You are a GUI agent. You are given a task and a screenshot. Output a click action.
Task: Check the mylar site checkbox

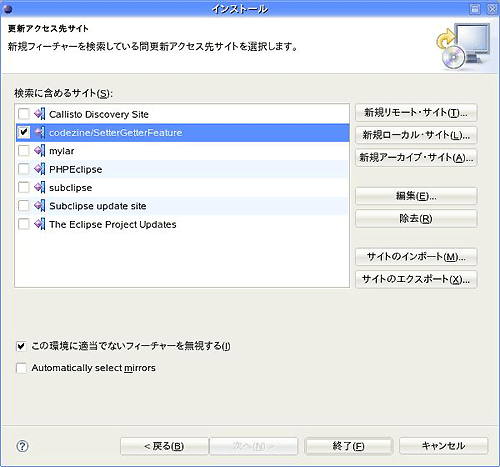(24, 150)
